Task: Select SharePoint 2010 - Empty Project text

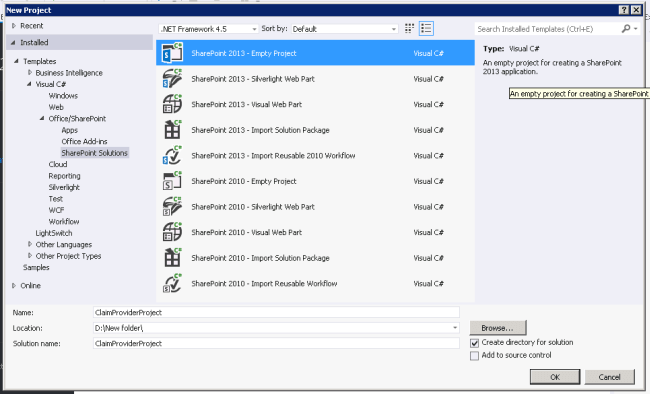Action: (x=244, y=181)
